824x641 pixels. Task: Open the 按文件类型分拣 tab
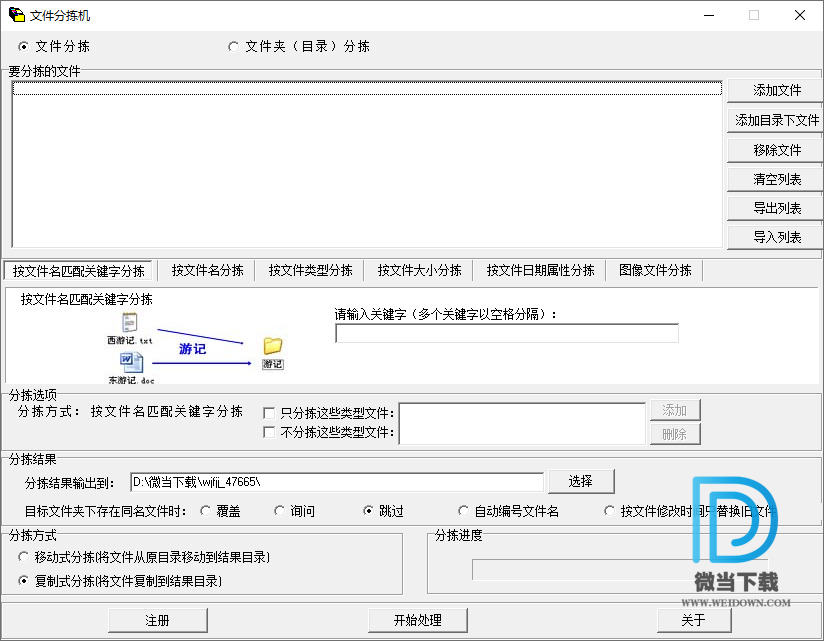pos(310,270)
